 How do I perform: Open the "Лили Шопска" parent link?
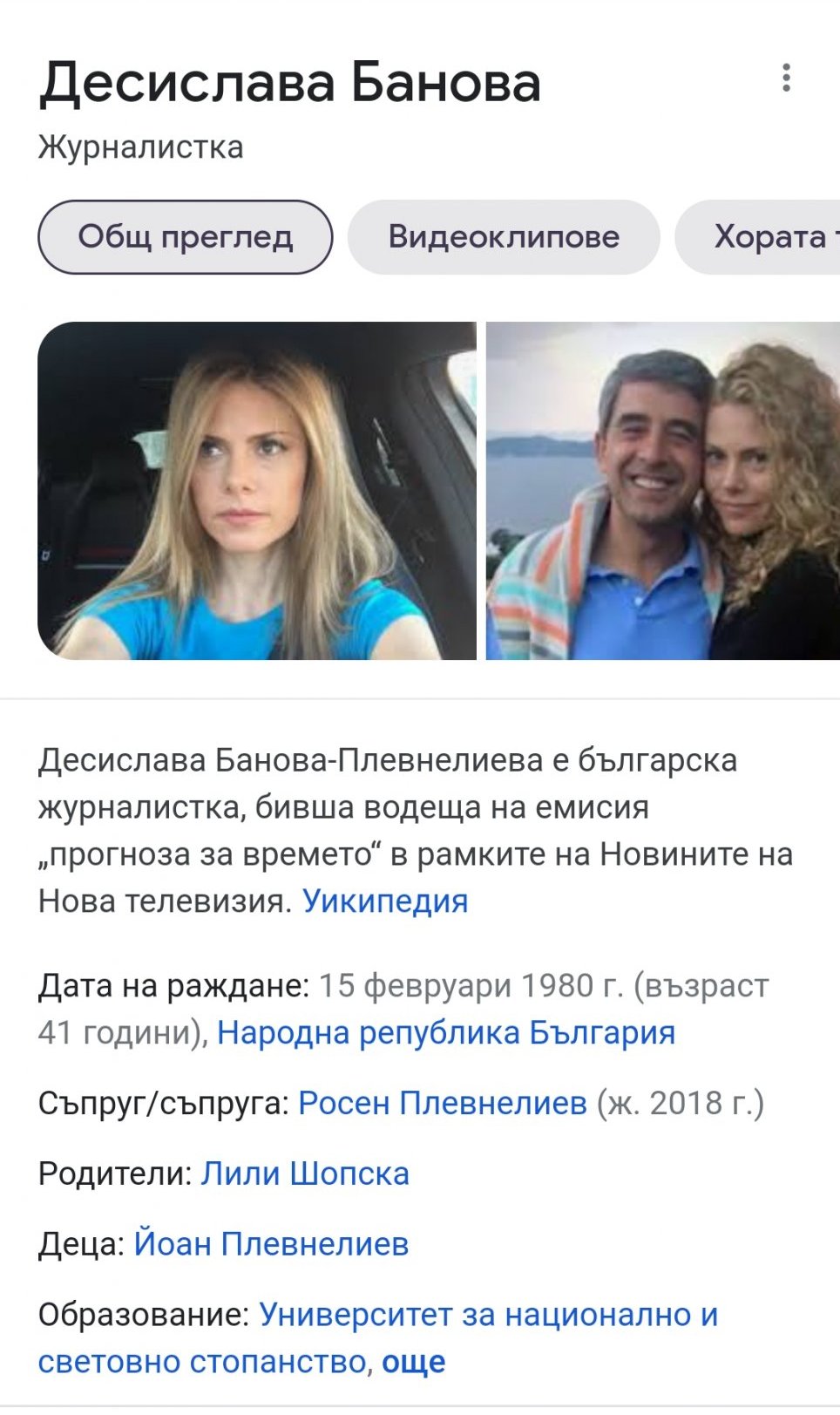click(x=305, y=1173)
